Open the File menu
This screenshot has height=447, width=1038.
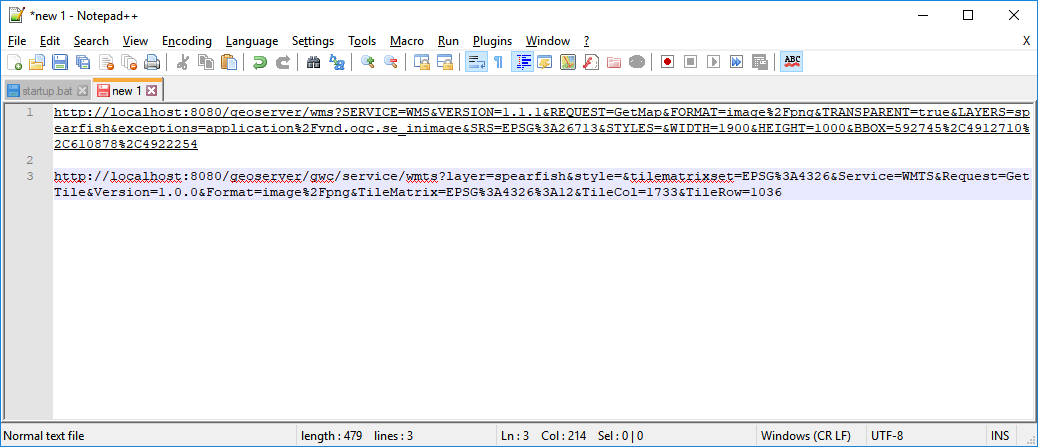click(x=17, y=41)
